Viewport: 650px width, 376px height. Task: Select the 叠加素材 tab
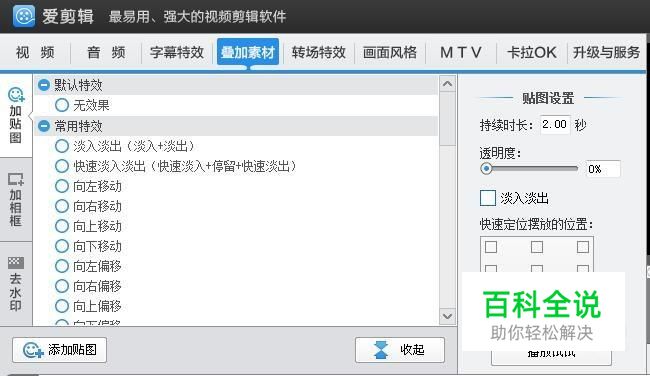[248, 53]
